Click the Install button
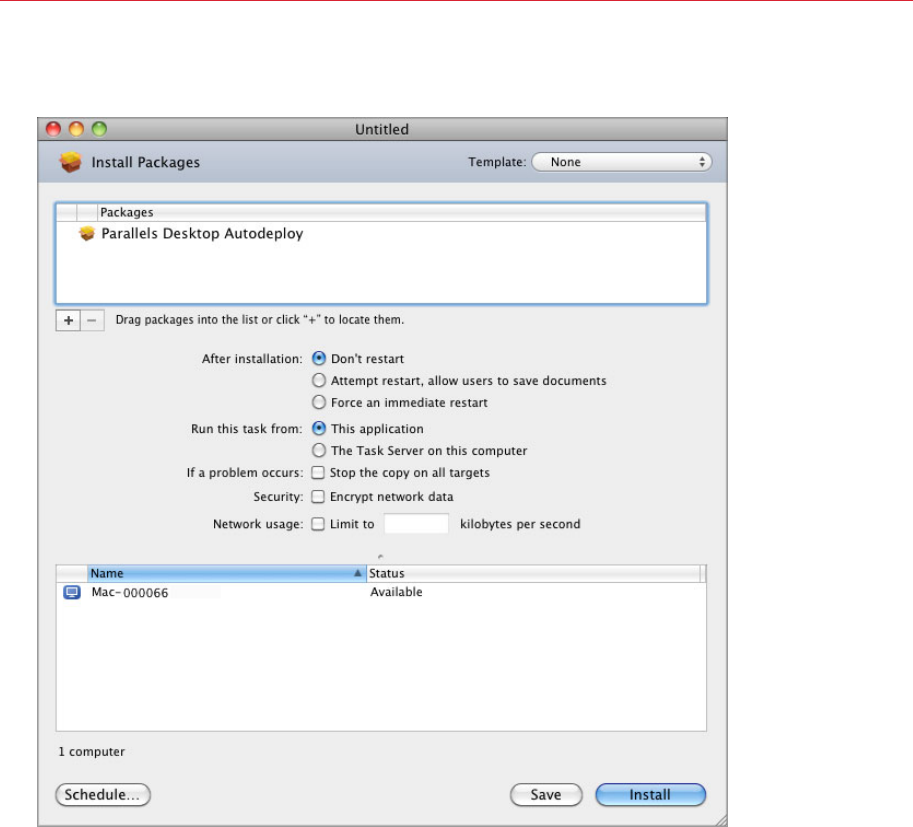Viewport: 913px width, 827px height. click(x=650, y=795)
